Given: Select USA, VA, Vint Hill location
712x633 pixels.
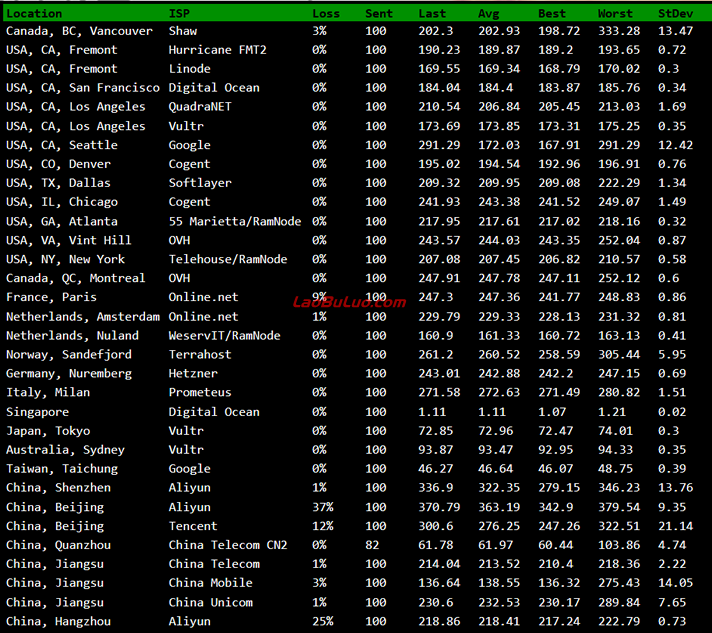Looking at the screenshot, I should [69, 240].
